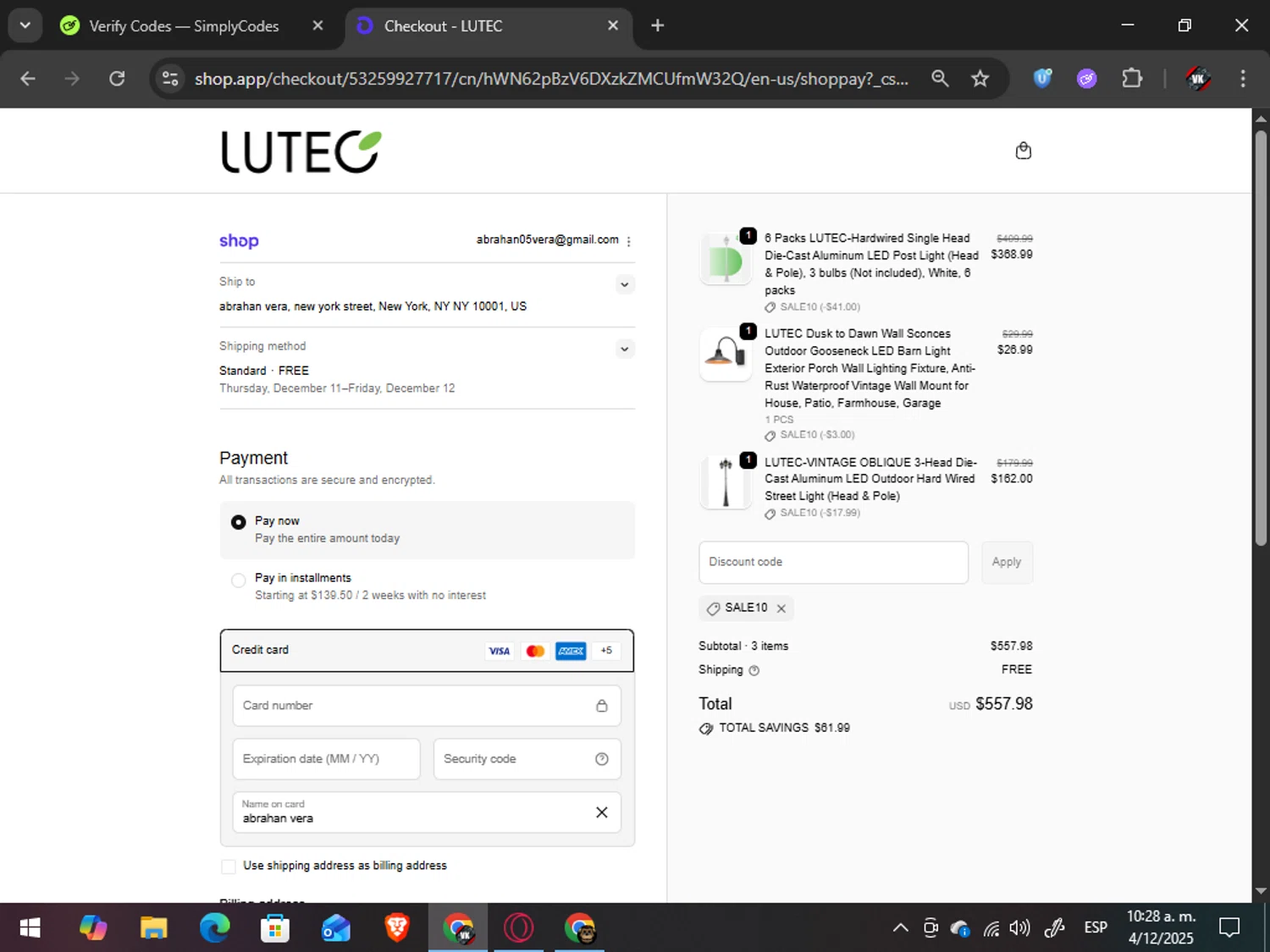This screenshot has height=952, width=1270.
Task: Focus the Security code field
Action: click(527, 759)
